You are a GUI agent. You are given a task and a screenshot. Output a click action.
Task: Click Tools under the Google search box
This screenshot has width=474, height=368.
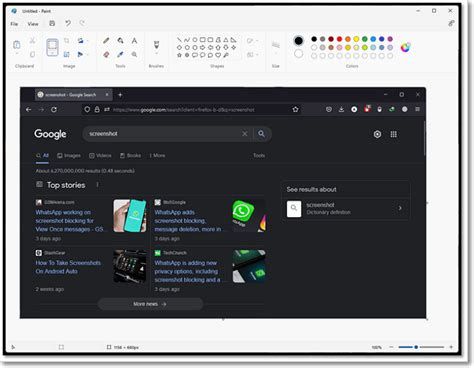click(259, 155)
